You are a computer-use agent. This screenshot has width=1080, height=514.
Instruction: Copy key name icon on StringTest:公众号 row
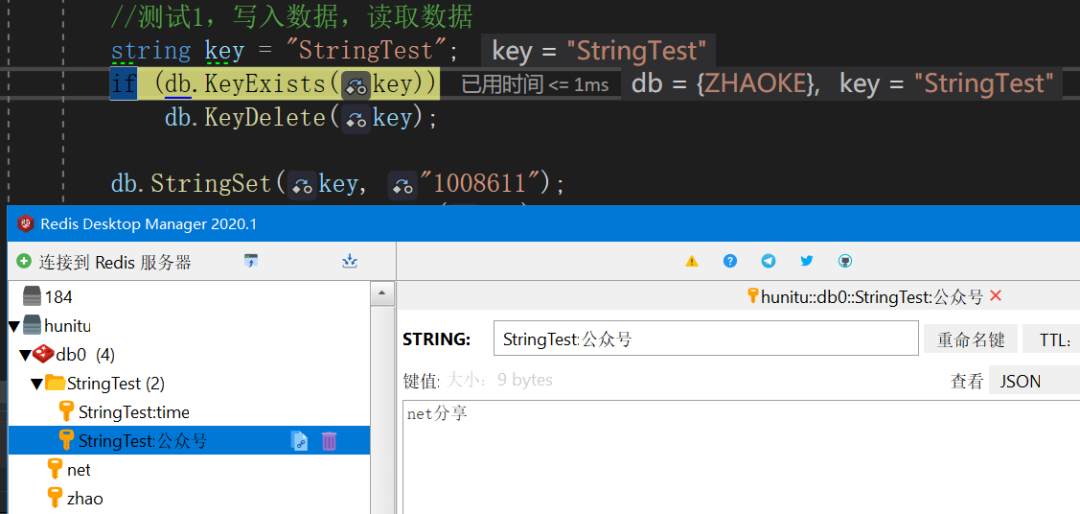click(300, 441)
